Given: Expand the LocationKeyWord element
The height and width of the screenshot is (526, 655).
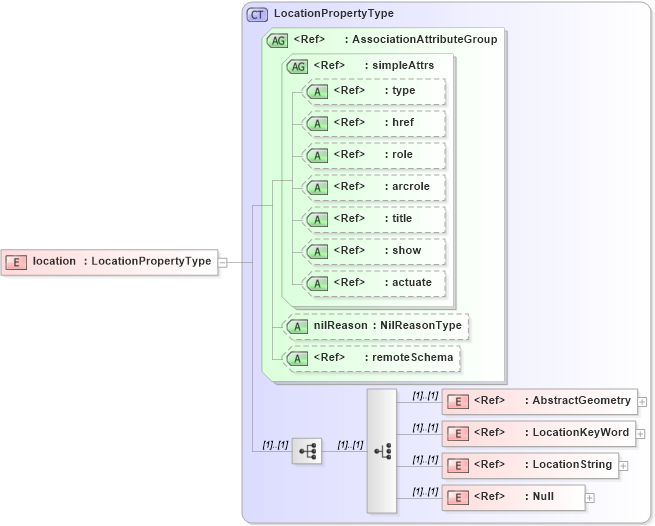Looking at the screenshot, I should coord(640,434).
